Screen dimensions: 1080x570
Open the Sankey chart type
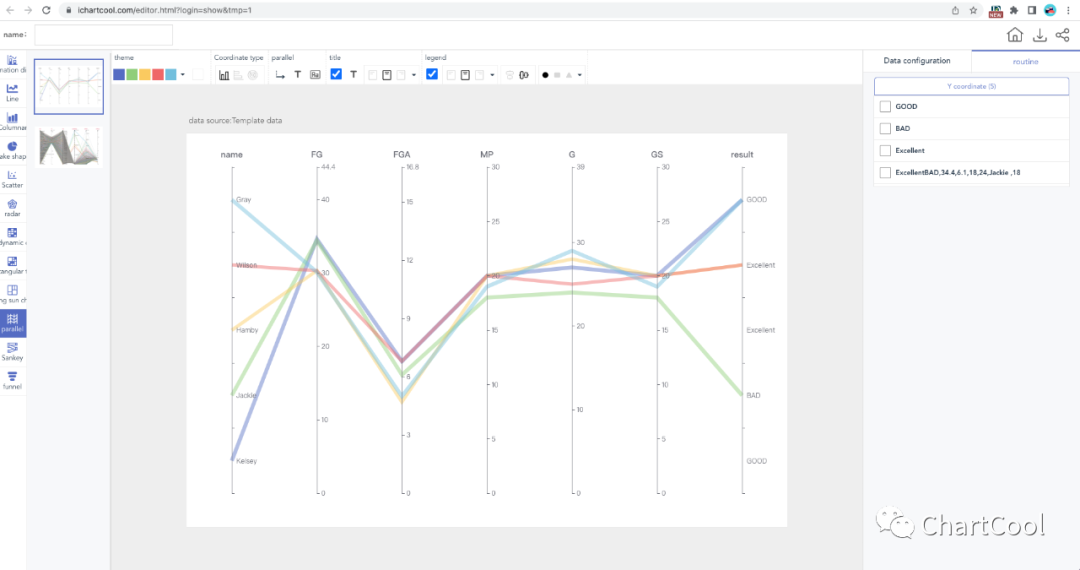(x=12, y=350)
